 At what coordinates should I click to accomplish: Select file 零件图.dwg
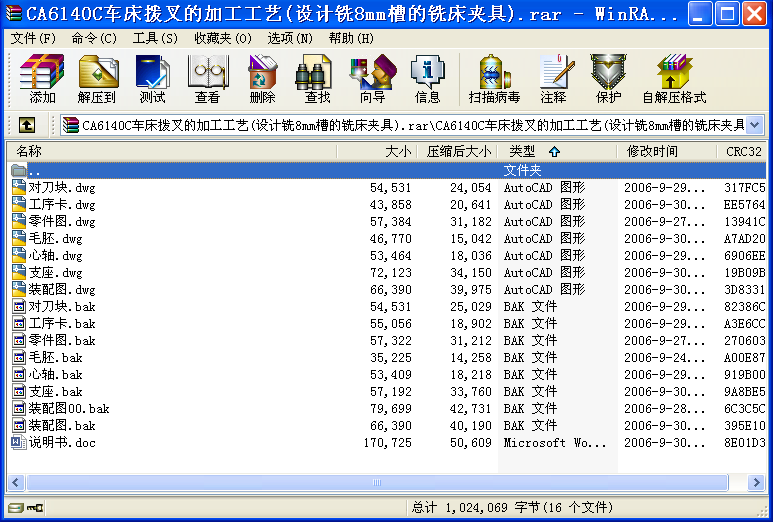pyautogui.click(x=62, y=221)
